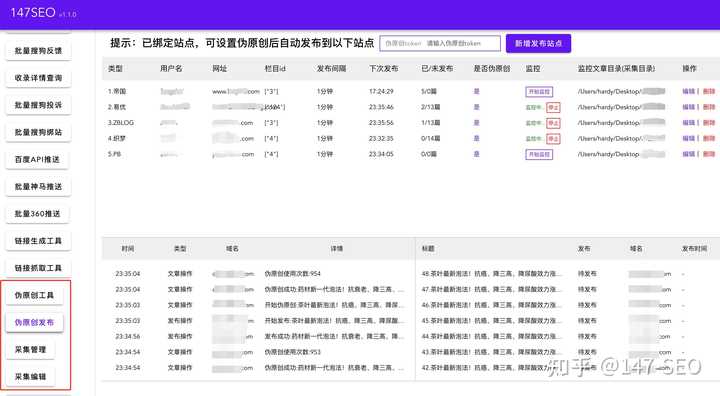This screenshot has height=396, width=720.
Task: Open the 链接生成工具 sidebar item
Action: (38, 240)
